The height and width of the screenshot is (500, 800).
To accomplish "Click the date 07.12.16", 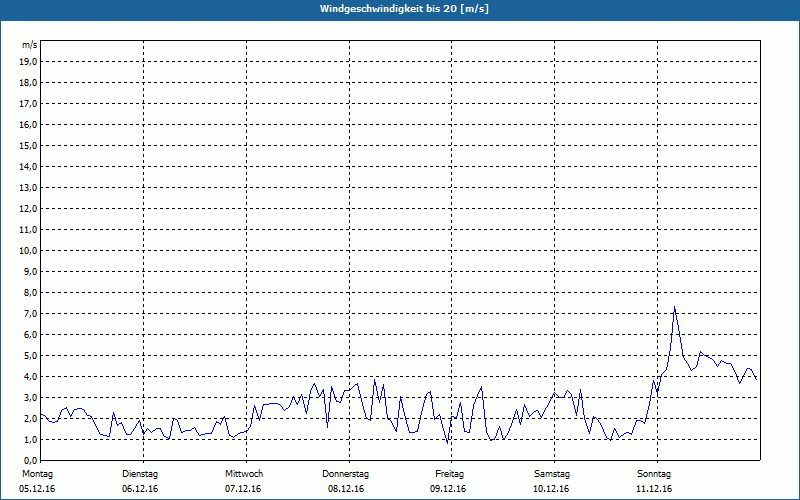I will (x=243, y=489).
